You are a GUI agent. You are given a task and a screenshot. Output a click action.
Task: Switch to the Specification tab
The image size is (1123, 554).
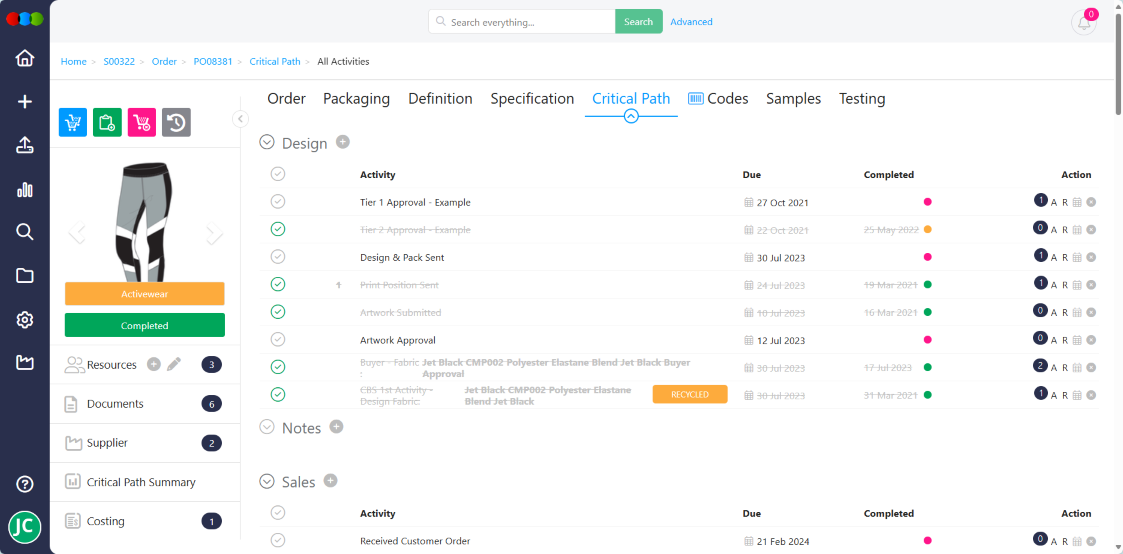532,99
